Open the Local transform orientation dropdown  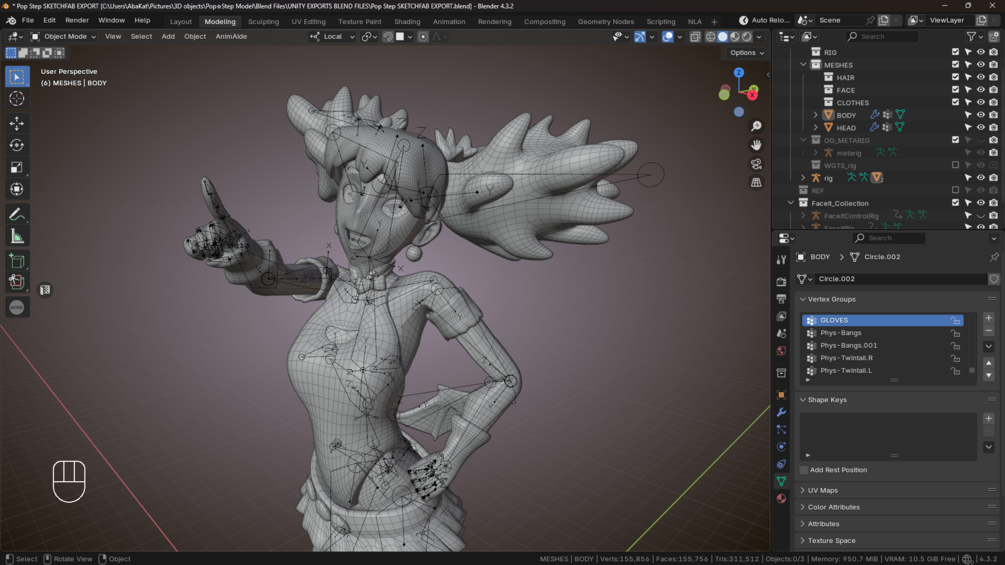332,37
